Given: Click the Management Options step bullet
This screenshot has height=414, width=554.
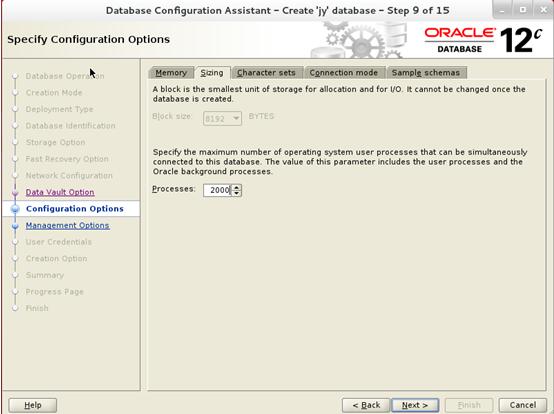Looking at the screenshot, I should (15, 226).
